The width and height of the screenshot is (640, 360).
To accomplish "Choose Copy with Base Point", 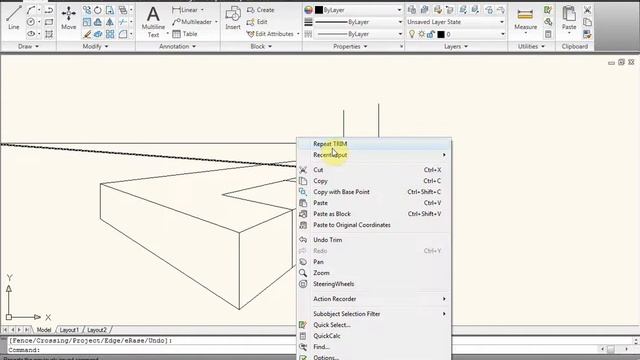I will click(x=374, y=192).
